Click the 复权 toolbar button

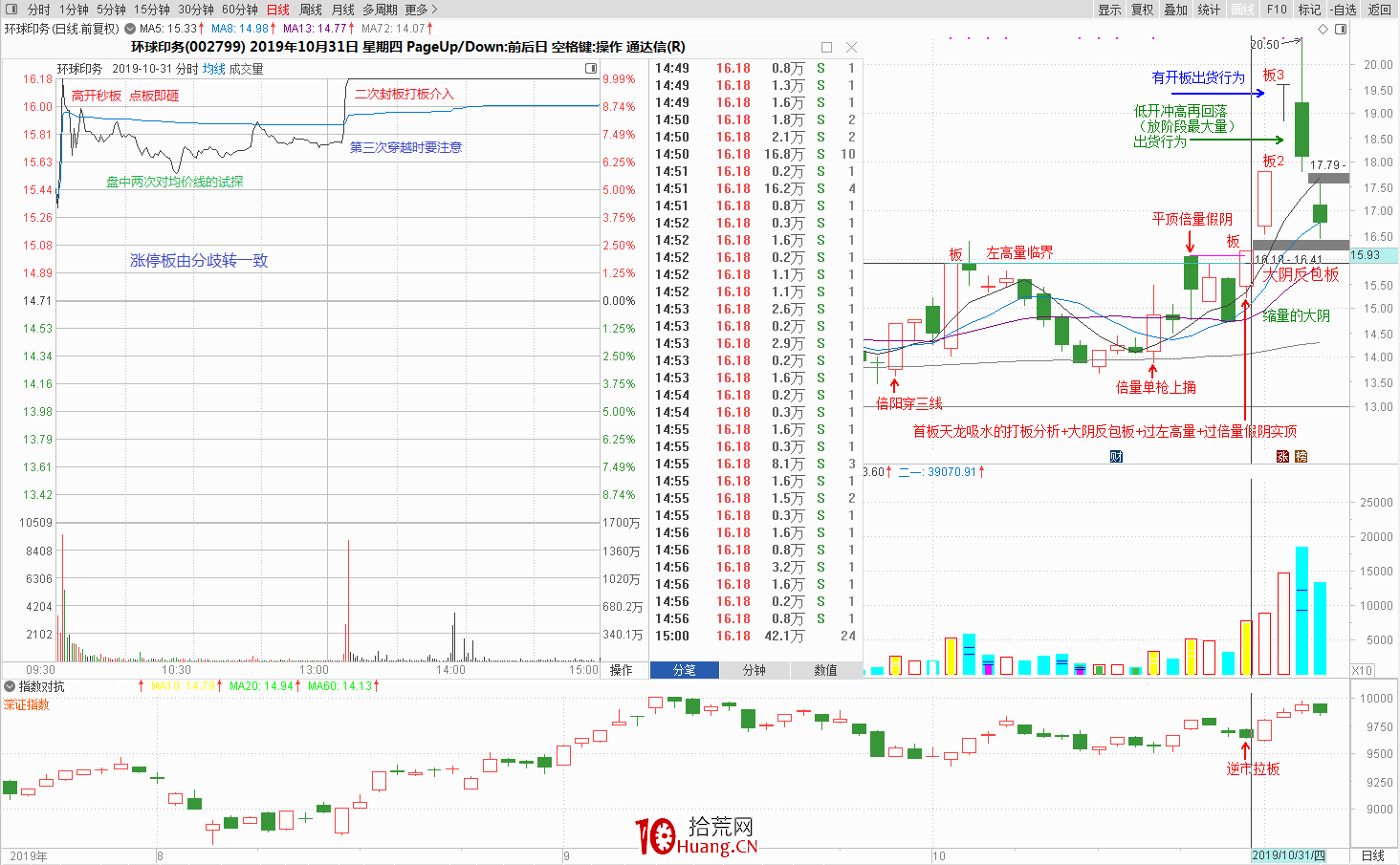point(1143,9)
